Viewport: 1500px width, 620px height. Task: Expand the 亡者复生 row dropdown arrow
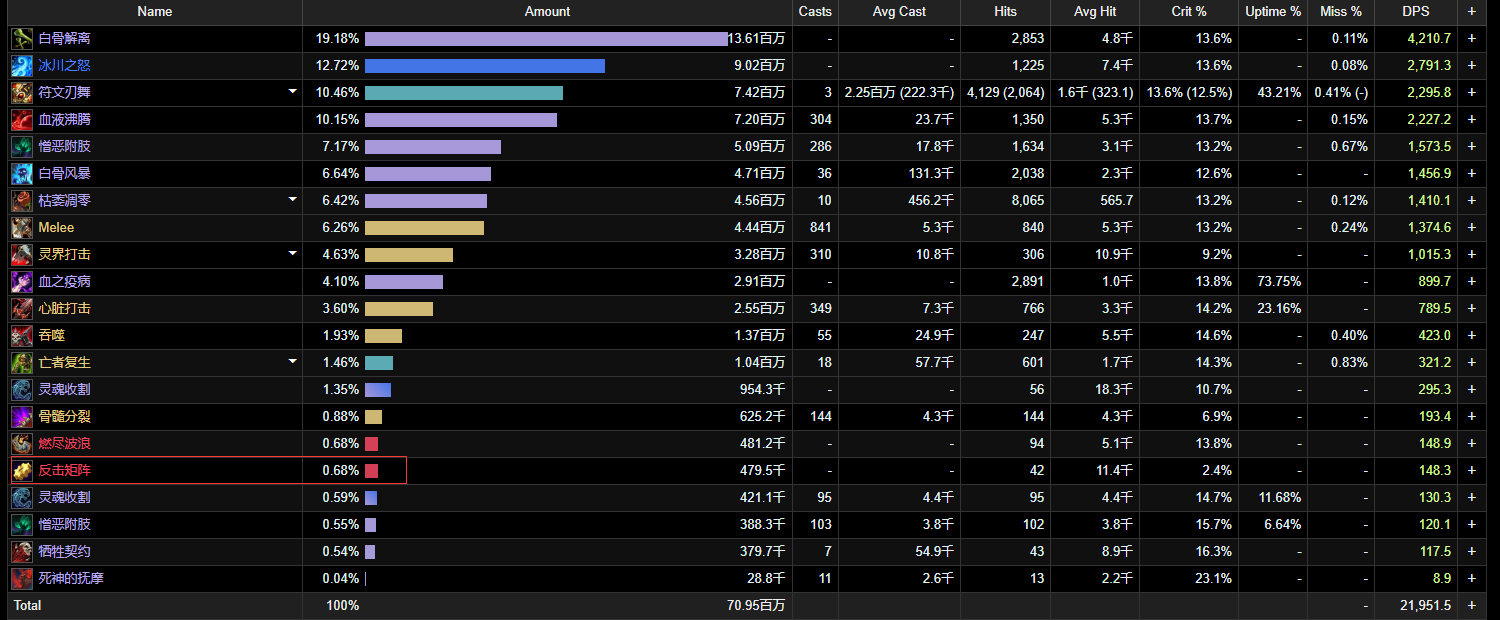(292, 362)
